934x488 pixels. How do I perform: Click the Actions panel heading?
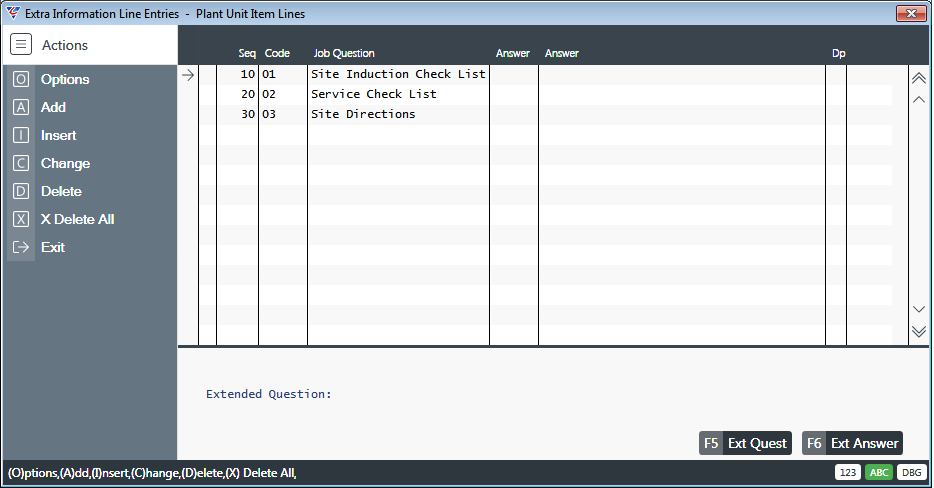[x=64, y=45]
